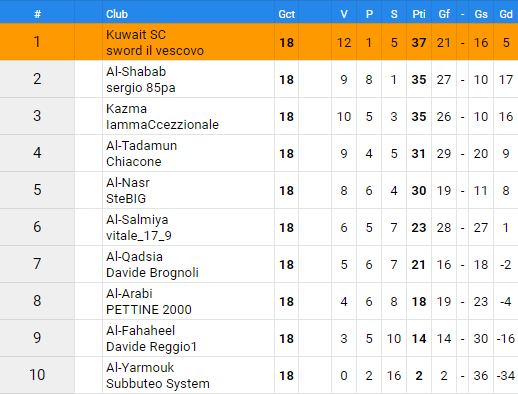Open the Al-Yarmouk club entry
The width and height of the screenshot is (518, 394).
[x=140, y=368]
